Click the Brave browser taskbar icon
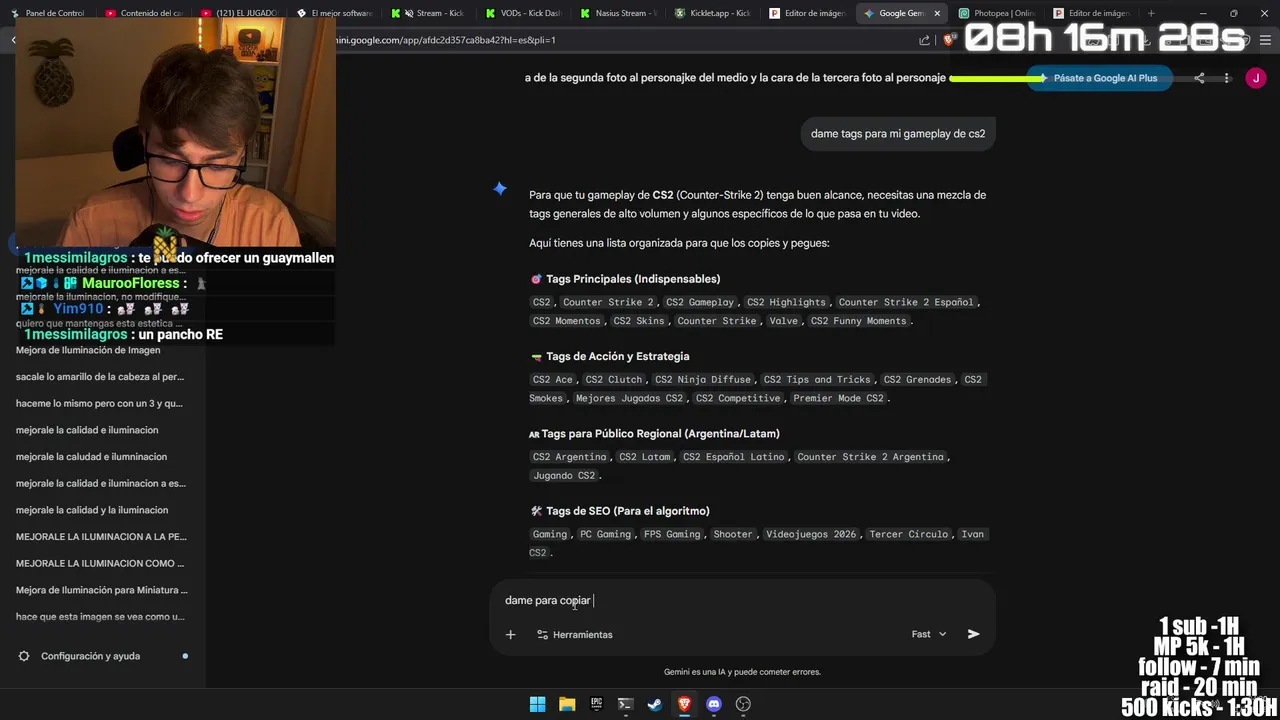The height and width of the screenshot is (720, 1280). tap(684, 704)
